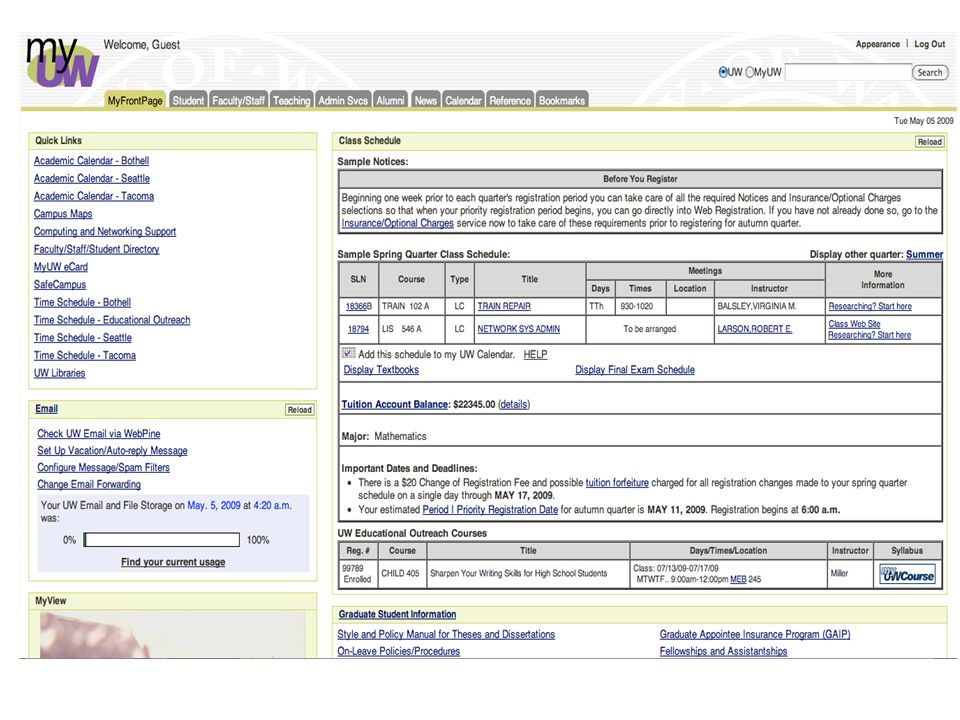
Task: Click Find your current usage
Action: [x=173, y=562]
